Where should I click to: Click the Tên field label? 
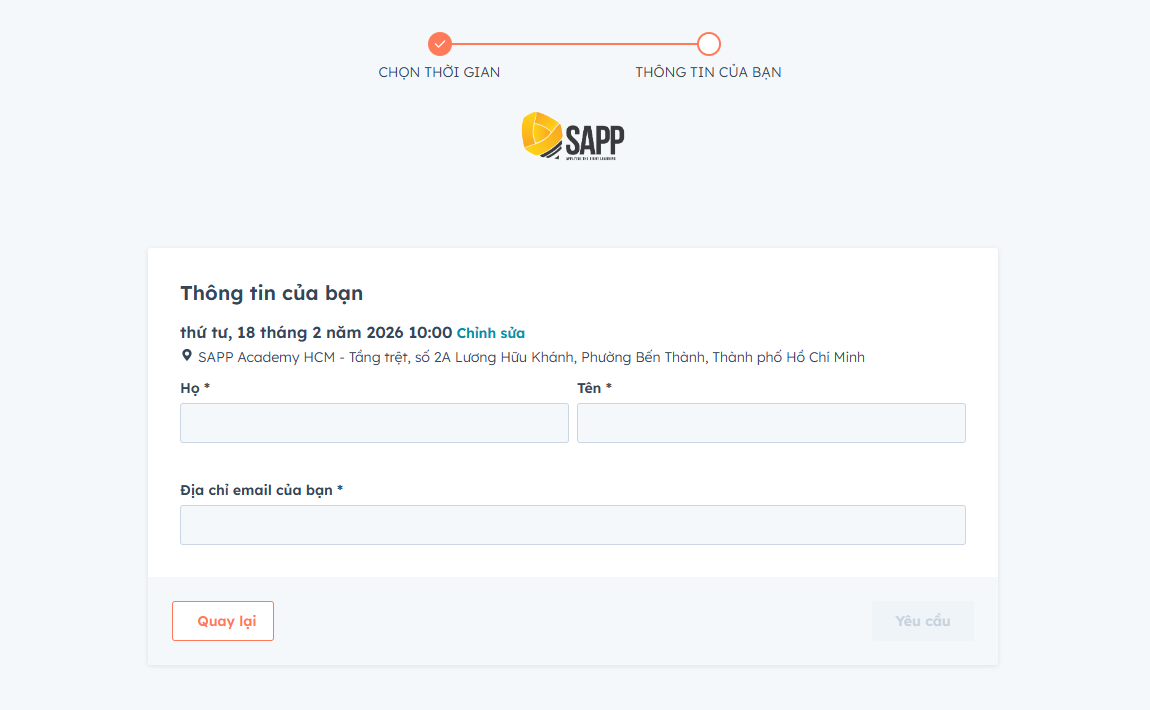pyautogui.click(x=594, y=388)
